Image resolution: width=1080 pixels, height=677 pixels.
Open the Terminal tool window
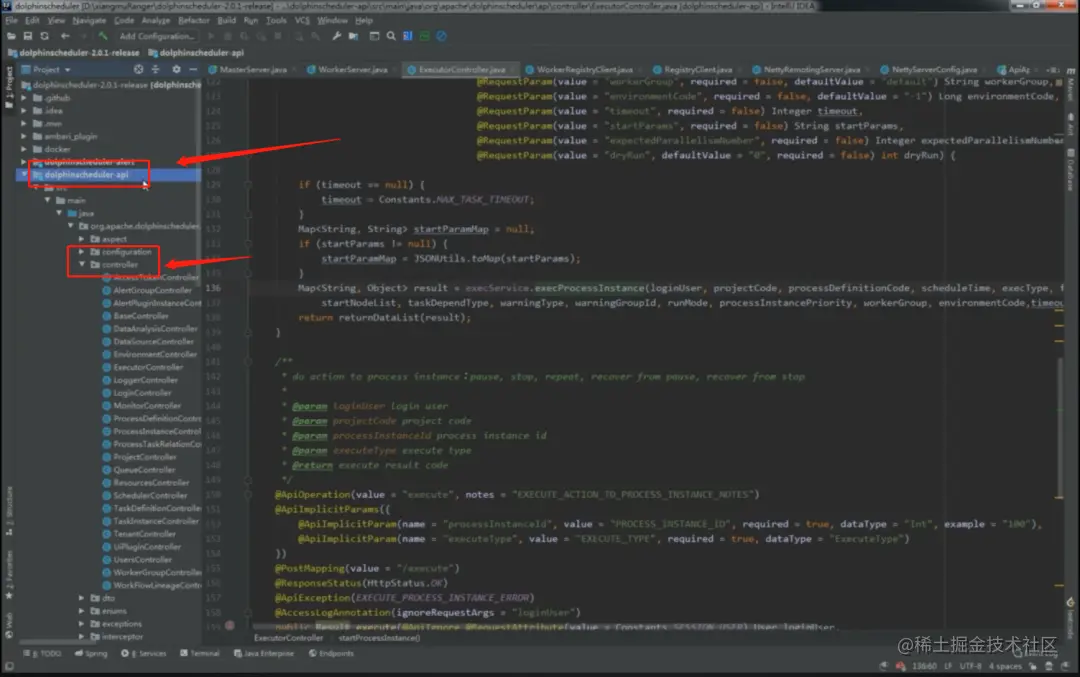click(x=200, y=654)
